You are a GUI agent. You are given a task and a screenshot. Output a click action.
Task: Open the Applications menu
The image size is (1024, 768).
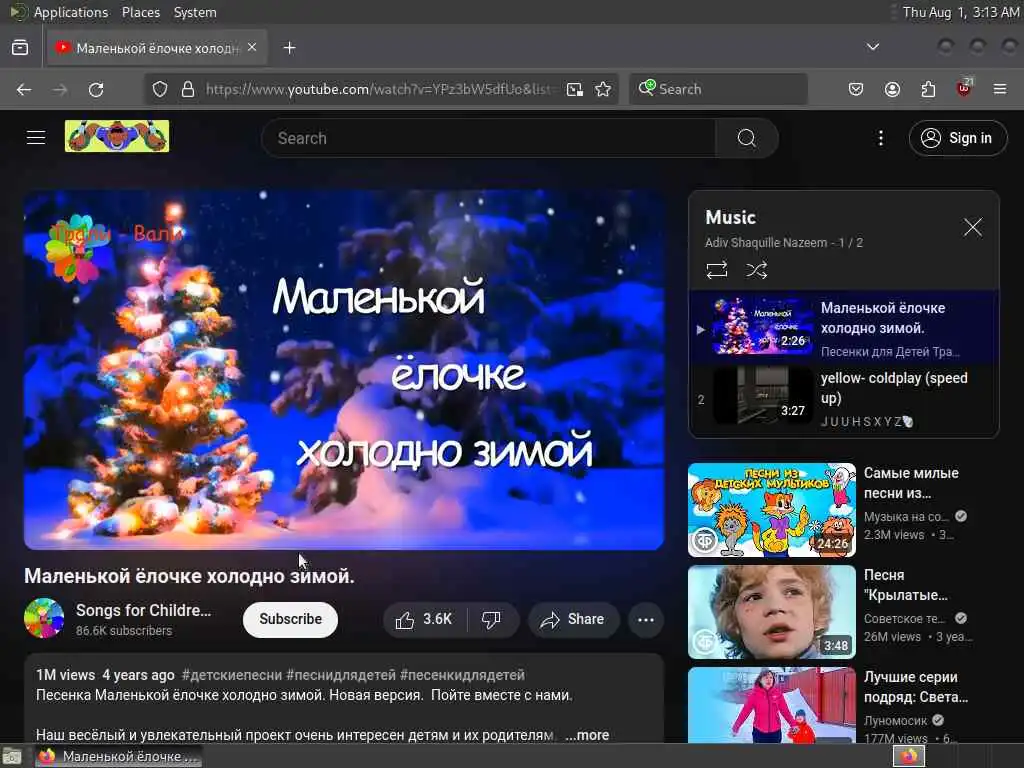[x=71, y=12]
